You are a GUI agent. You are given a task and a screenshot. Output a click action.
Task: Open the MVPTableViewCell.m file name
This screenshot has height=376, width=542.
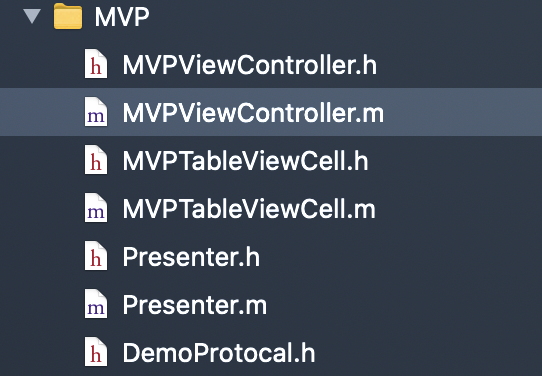pyautogui.click(x=249, y=209)
